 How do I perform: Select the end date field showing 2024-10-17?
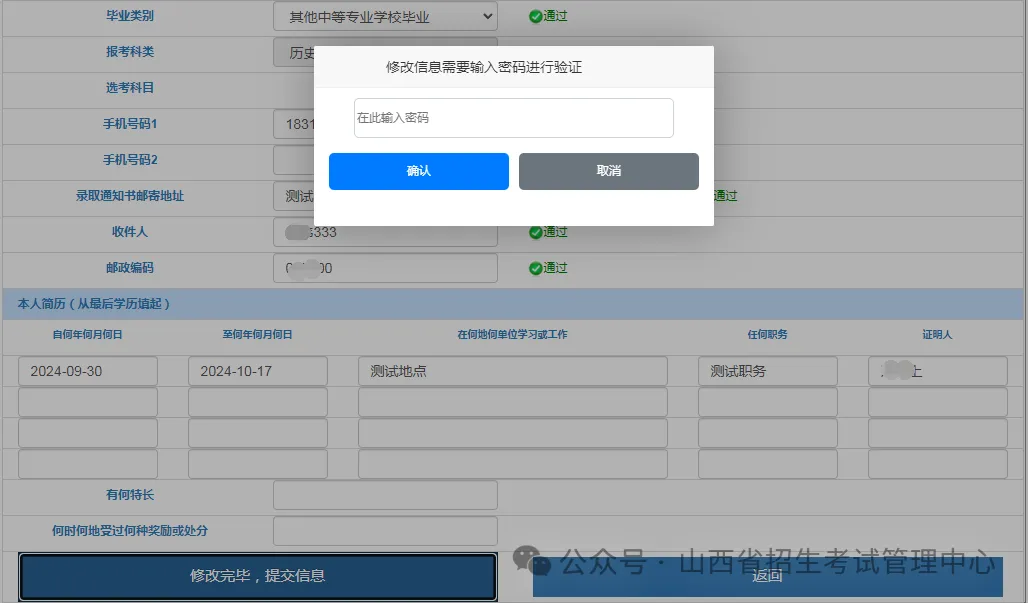[x=258, y=371]
